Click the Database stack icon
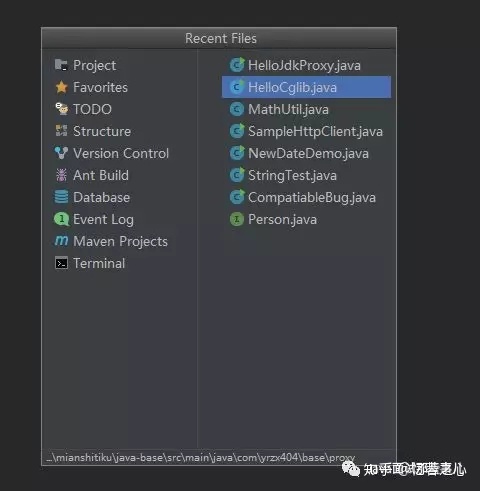The width and height of the screenshot is (480, 491). click(x=61, y=197)
